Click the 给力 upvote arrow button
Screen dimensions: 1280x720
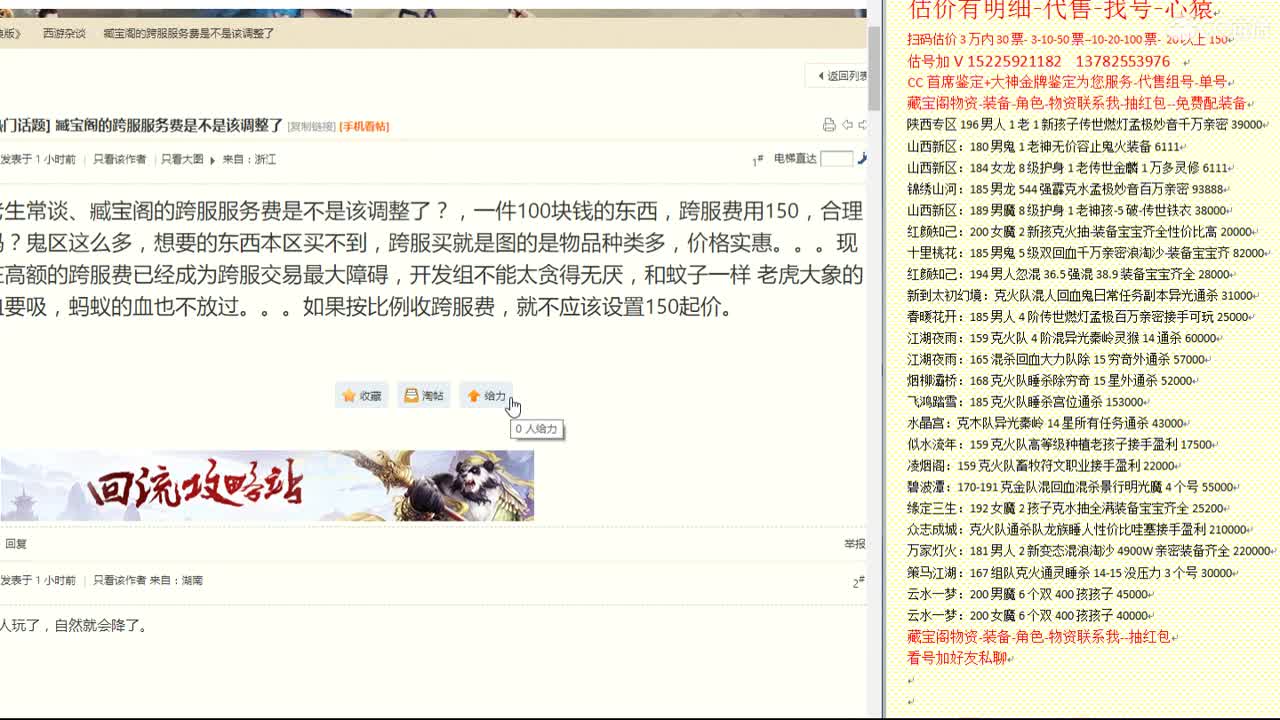[x=486, y=396]
